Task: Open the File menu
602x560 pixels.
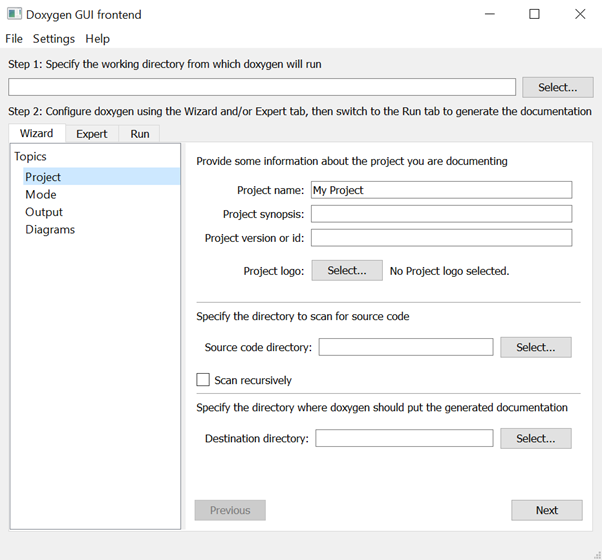Action: pyautogui.click(x=14, y=39)
